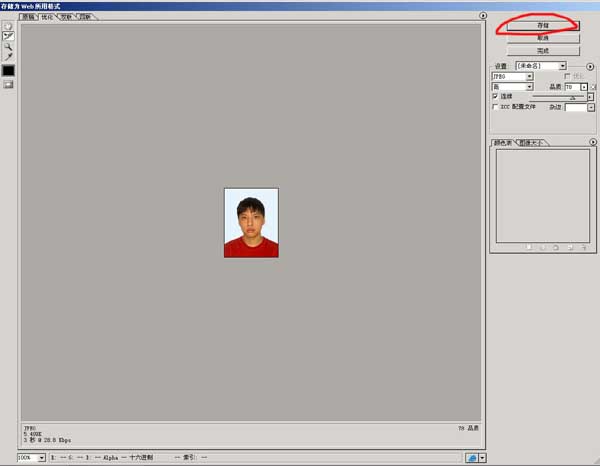Open the JPEG file format dropdown
This screenshot has height=466, width=600.
tap(529, 76)
